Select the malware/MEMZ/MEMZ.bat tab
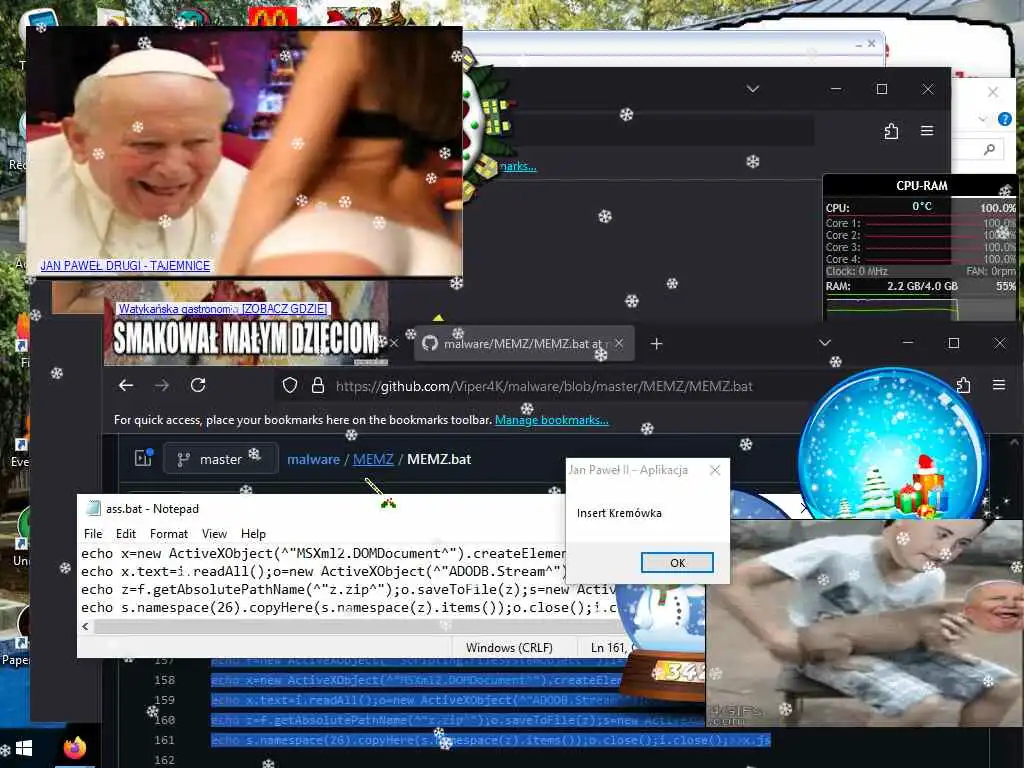The width and height of the screenshot is (1024, 768). 524,344
